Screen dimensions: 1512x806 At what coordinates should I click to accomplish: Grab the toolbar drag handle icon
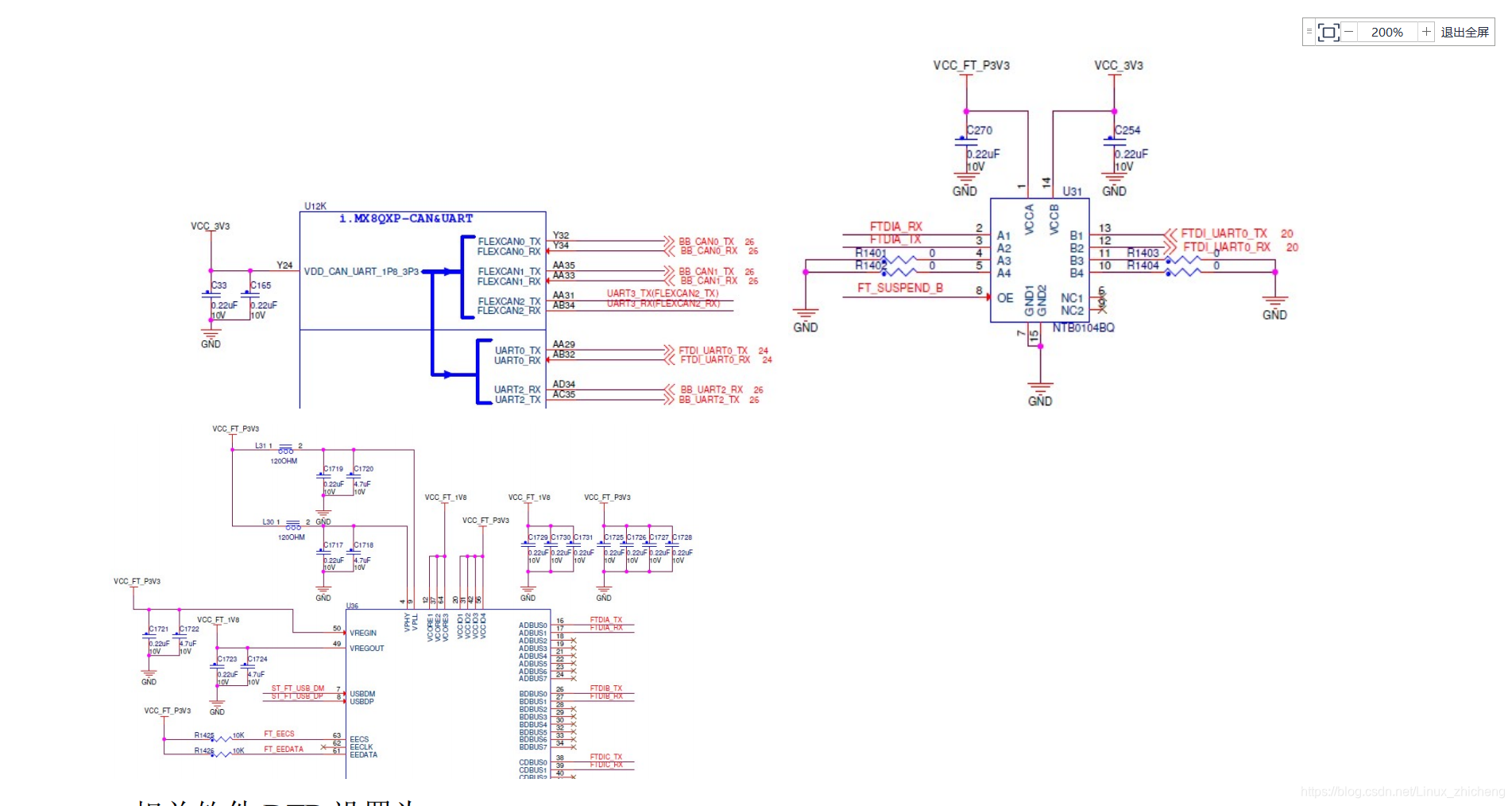click(1309, 32)
